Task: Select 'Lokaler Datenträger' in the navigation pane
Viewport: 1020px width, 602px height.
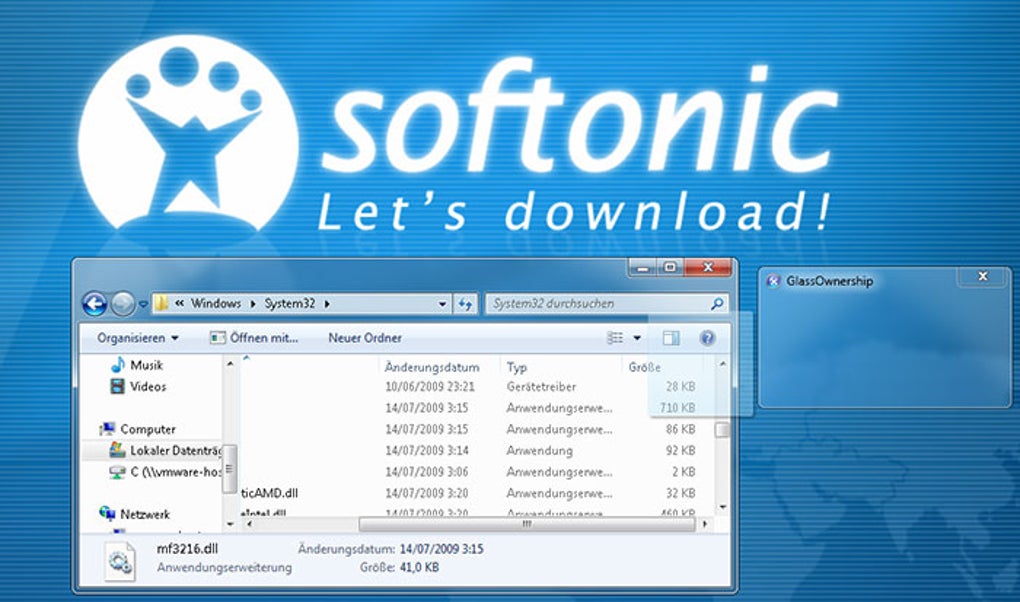Action: [165, 450]
